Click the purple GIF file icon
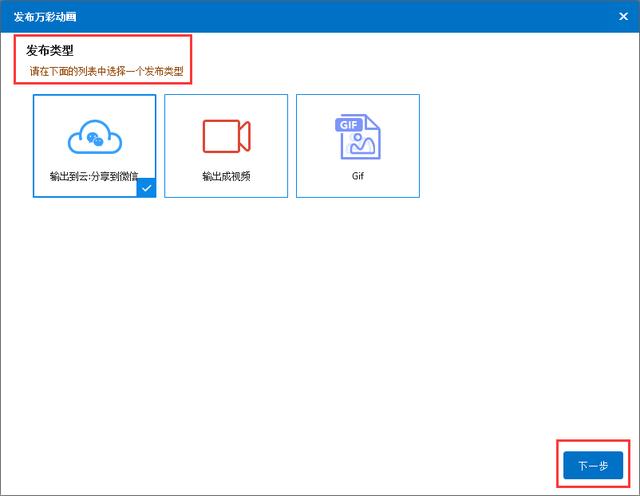The image size is (640, 496). click(357, 136)
